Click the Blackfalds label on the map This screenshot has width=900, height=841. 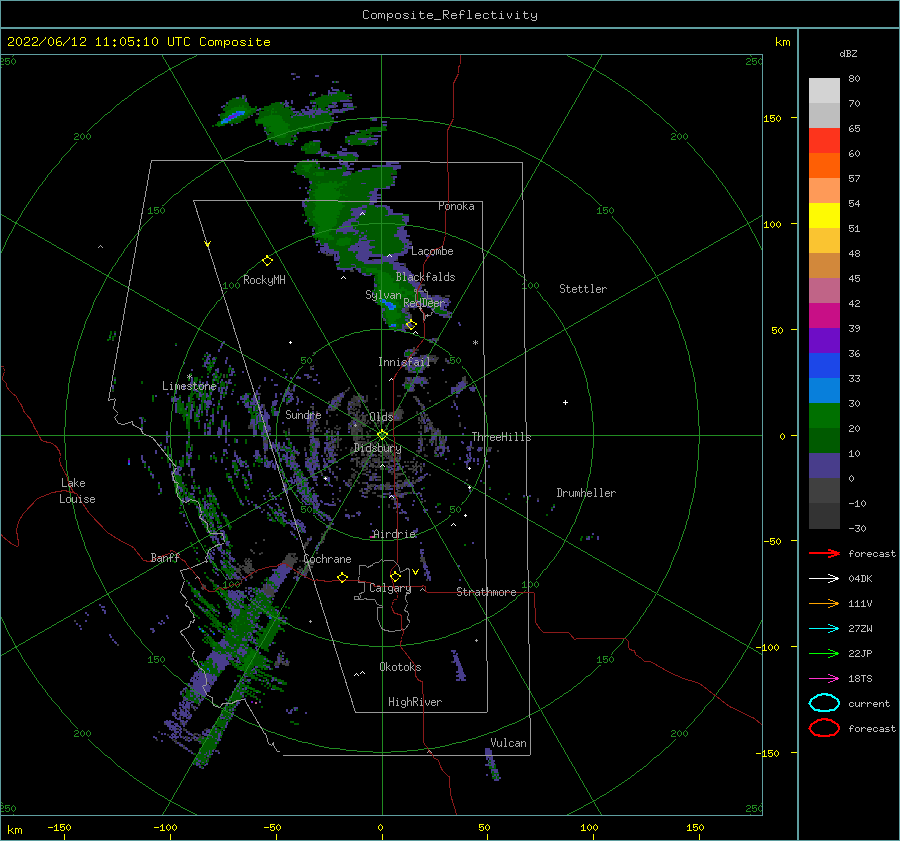coord(425,277)
